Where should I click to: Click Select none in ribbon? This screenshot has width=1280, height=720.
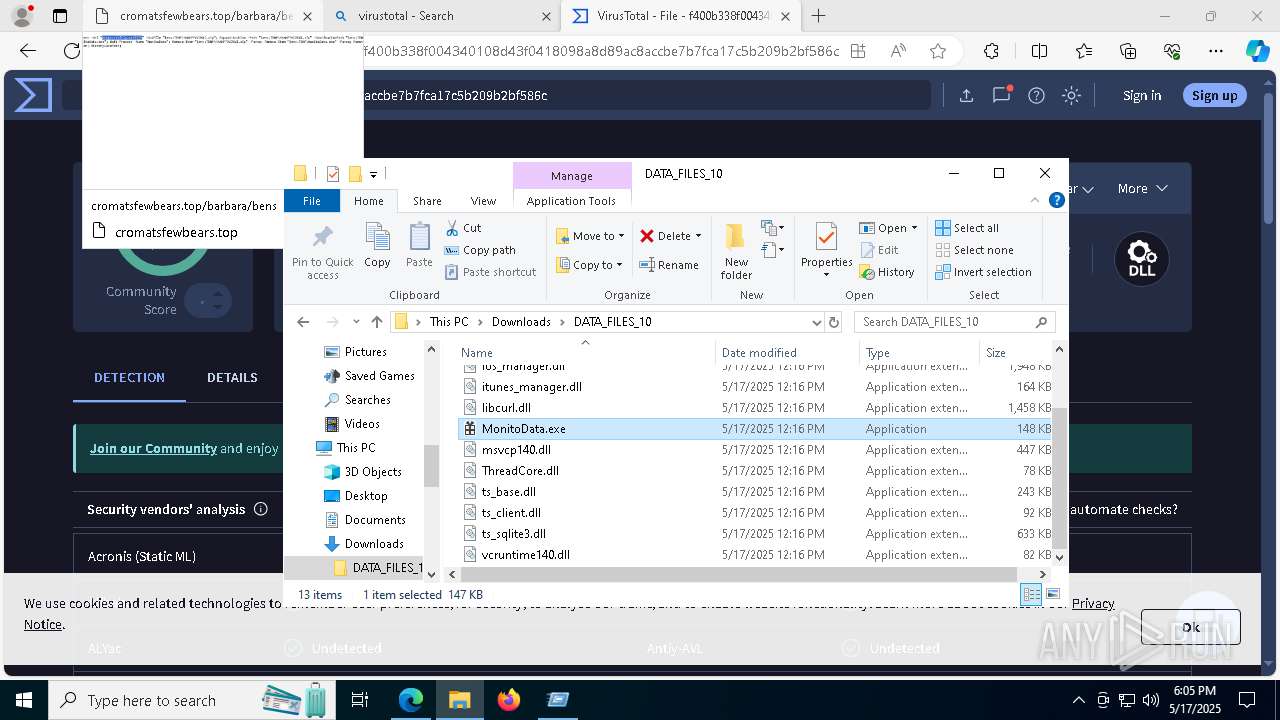(x=974, y=250)
